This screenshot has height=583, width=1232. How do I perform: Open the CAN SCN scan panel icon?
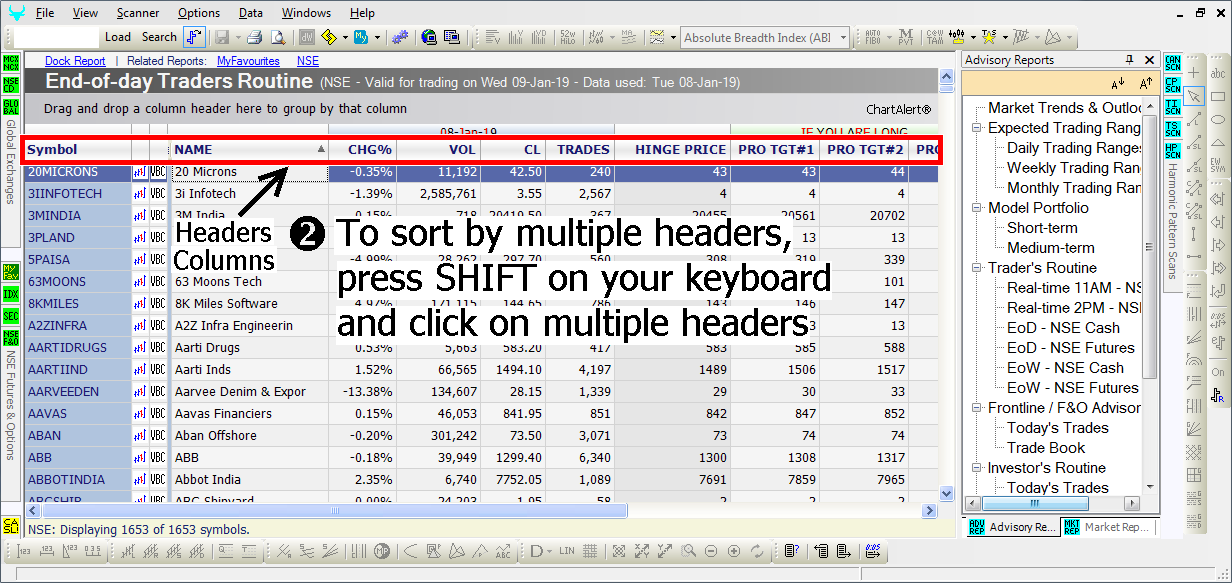coord(1173,63)
